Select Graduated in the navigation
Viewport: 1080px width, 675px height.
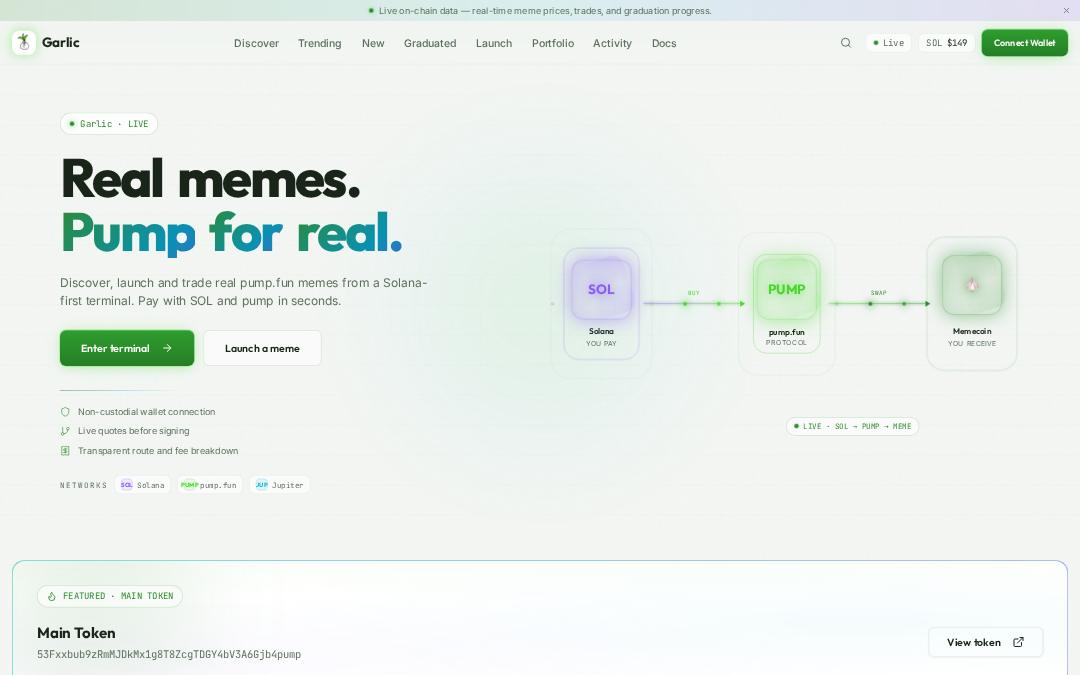coord(430,43)
